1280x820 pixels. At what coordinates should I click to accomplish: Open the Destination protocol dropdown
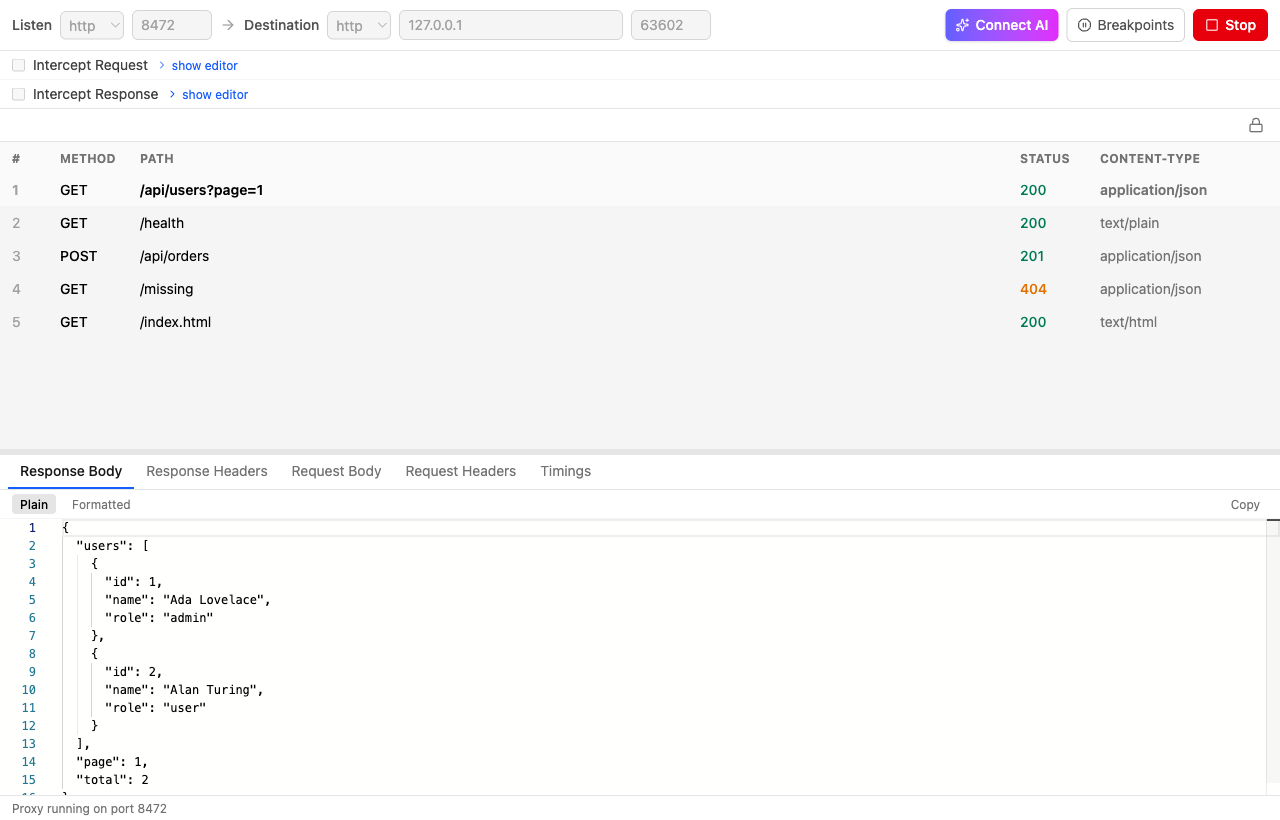point(359,25)
